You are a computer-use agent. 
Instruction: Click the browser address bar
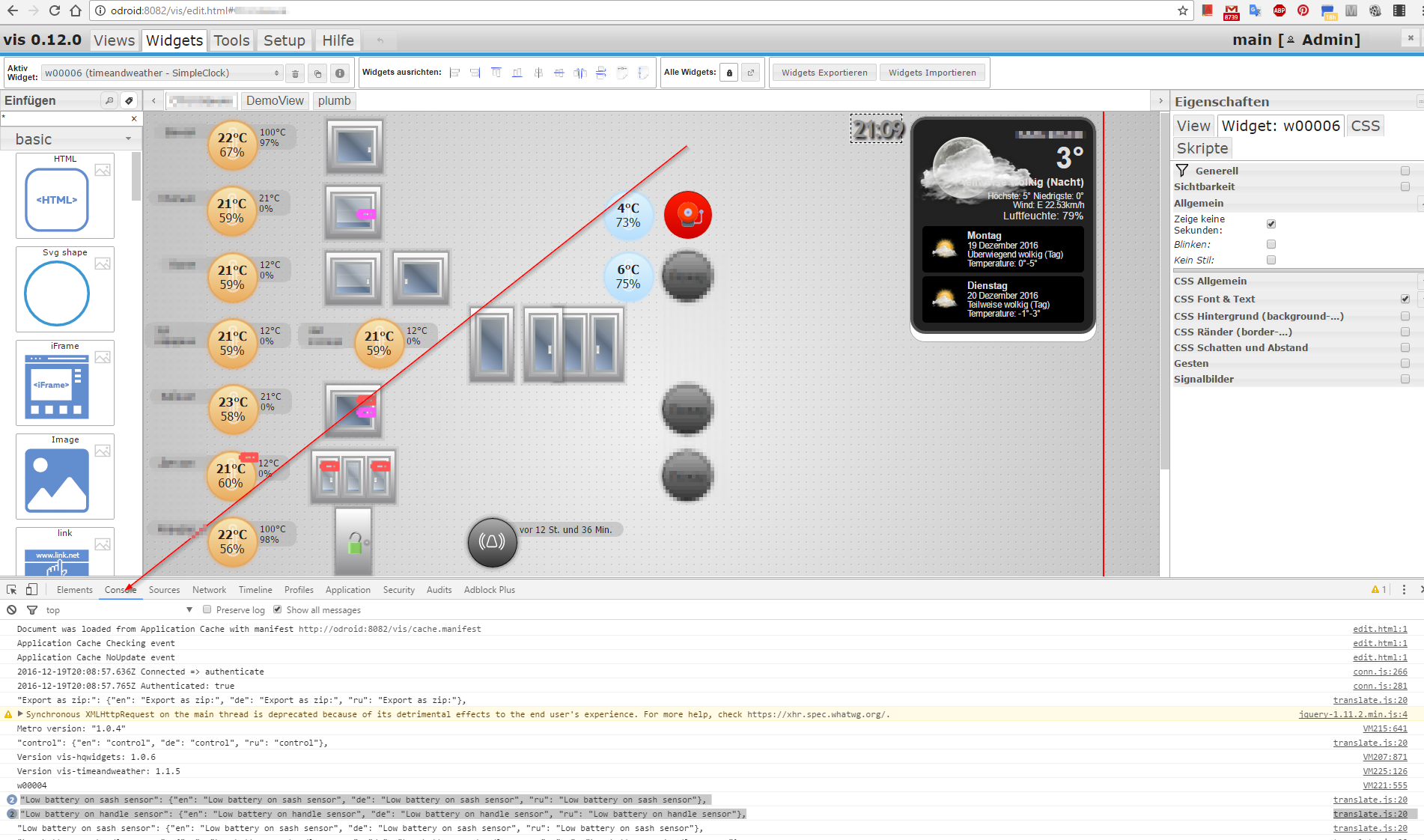tap(640, 10)
